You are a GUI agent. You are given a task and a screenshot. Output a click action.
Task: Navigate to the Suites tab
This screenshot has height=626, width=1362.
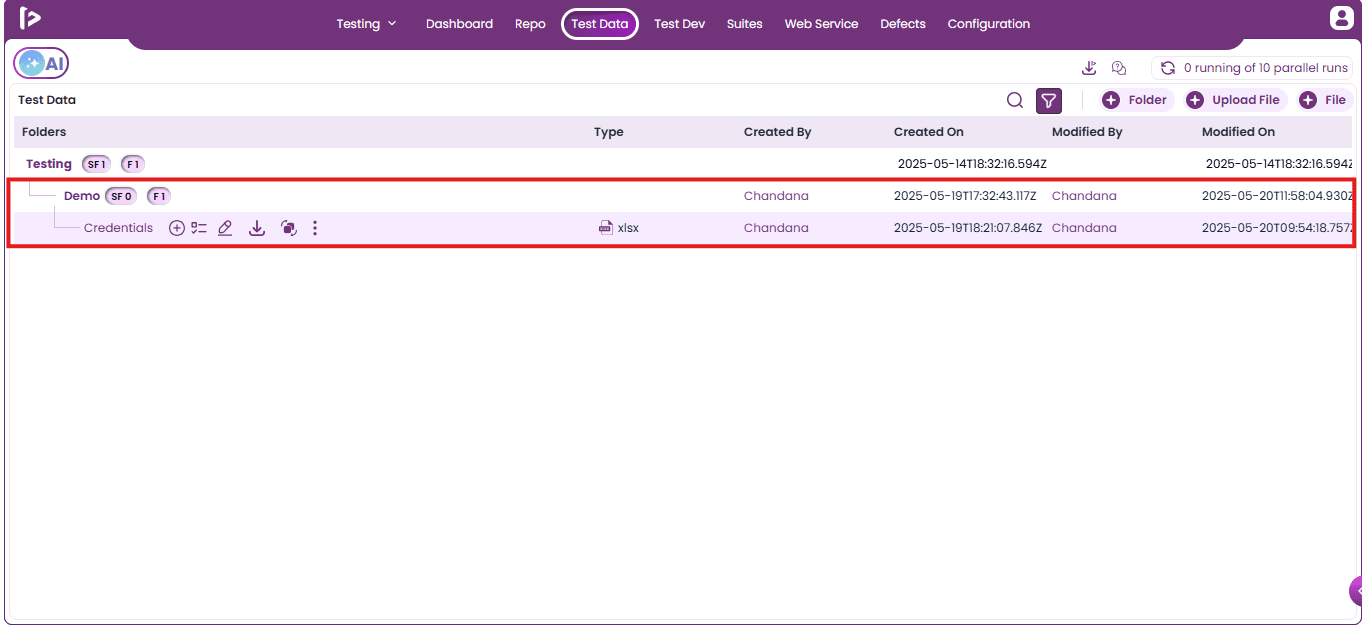pyautogui.click(x=745, y=24)
